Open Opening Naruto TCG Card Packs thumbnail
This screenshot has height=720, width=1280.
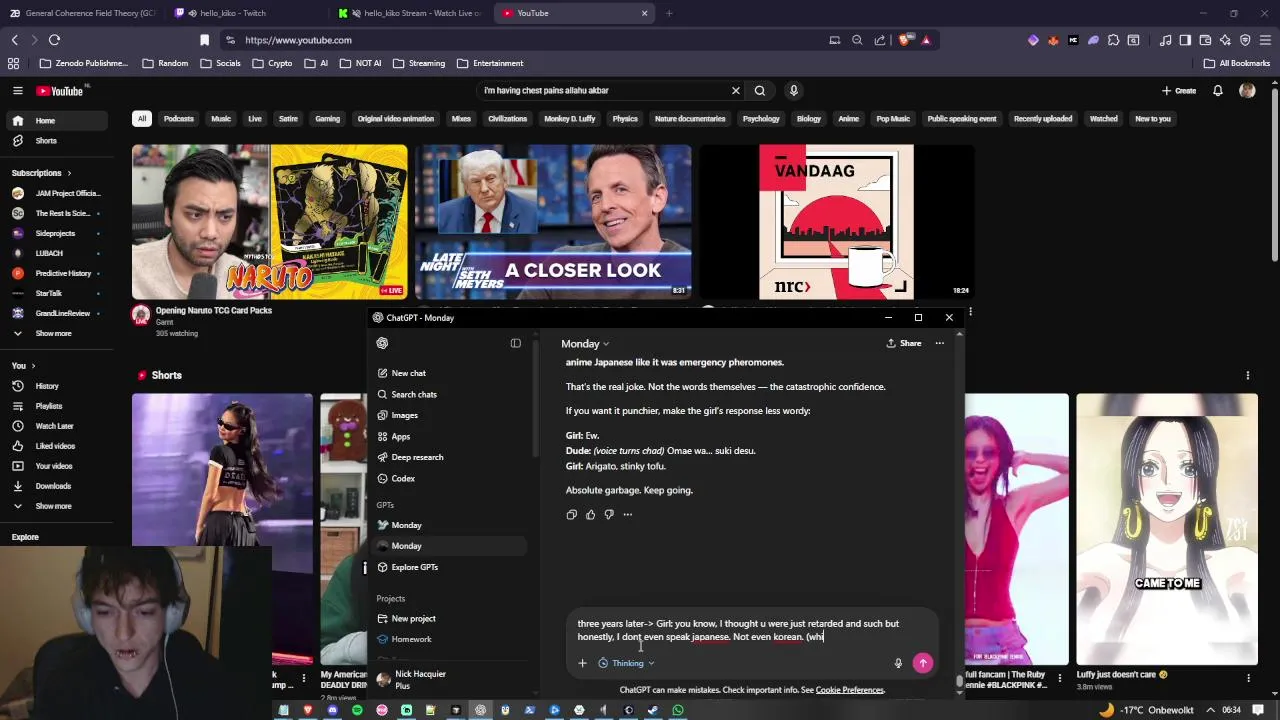tap(270, 222)
